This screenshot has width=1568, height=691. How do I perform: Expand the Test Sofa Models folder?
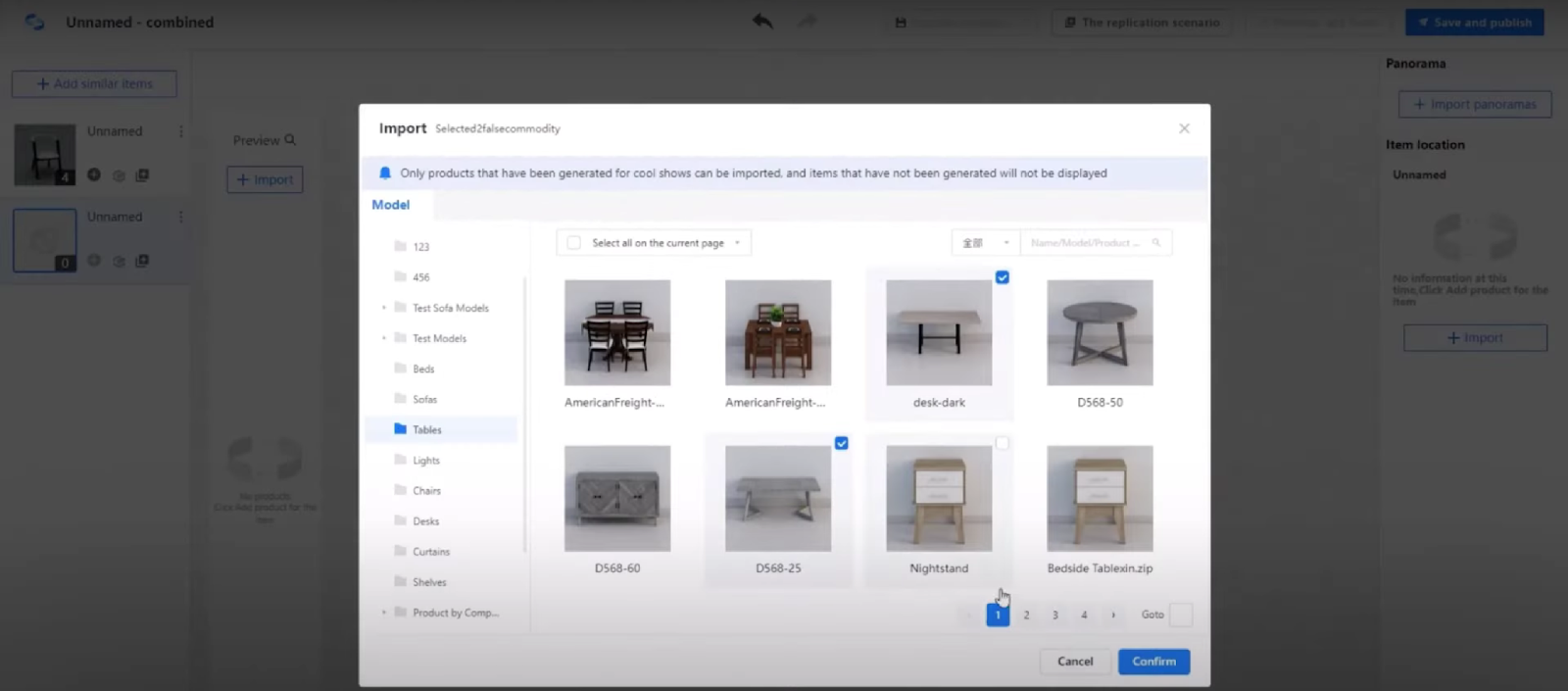[384, 308]
